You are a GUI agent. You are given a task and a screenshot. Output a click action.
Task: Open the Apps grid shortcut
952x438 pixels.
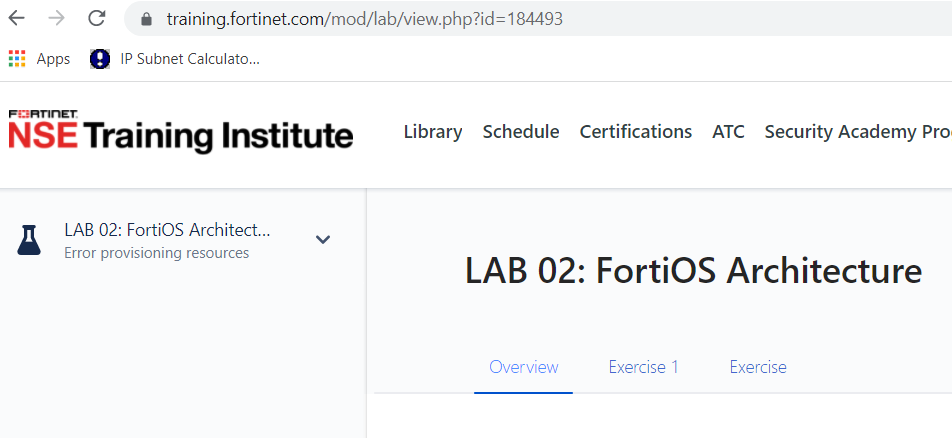pos(39,59)
